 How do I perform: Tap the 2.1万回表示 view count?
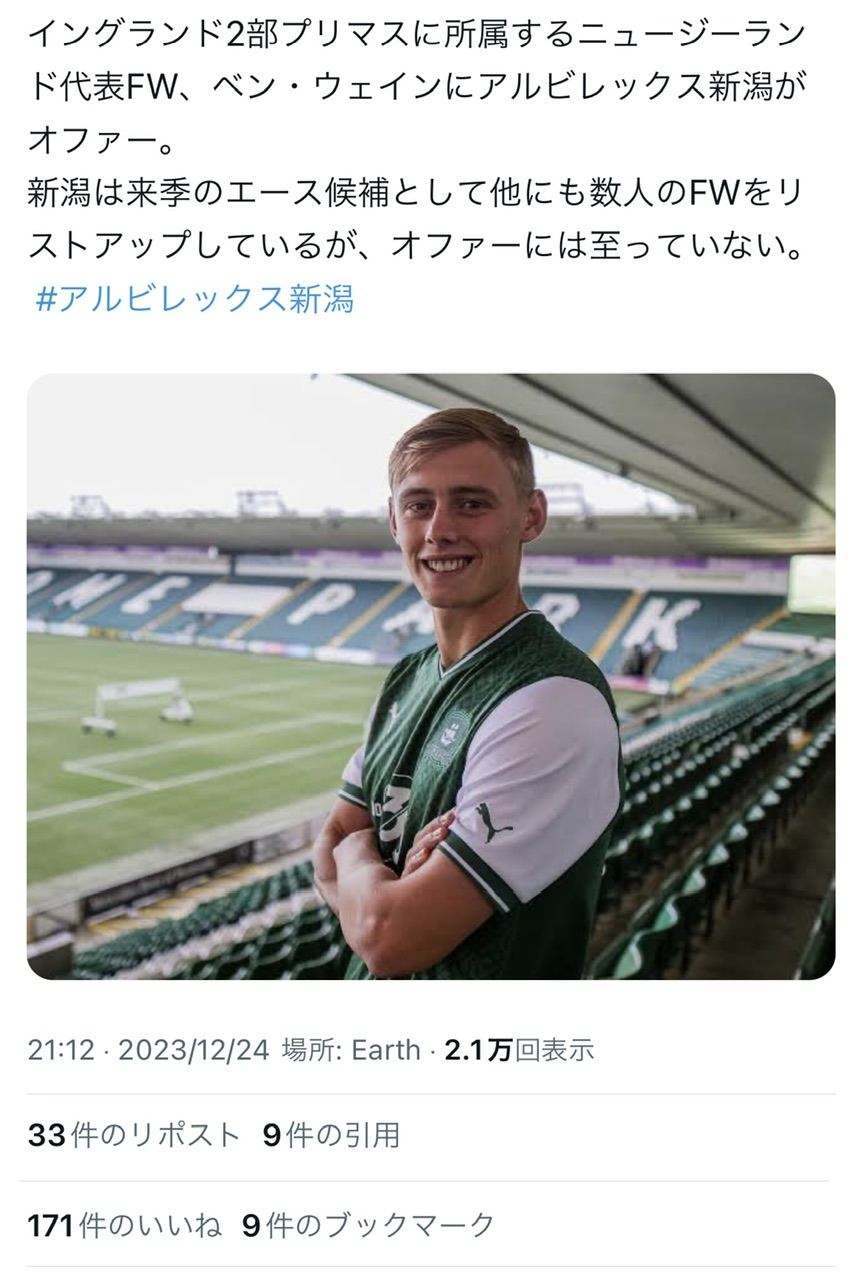tap(519, 1049)
